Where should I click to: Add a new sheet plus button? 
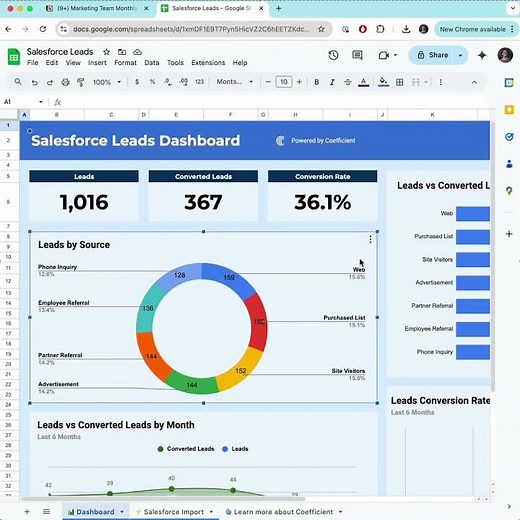click(x=27, y=511)
